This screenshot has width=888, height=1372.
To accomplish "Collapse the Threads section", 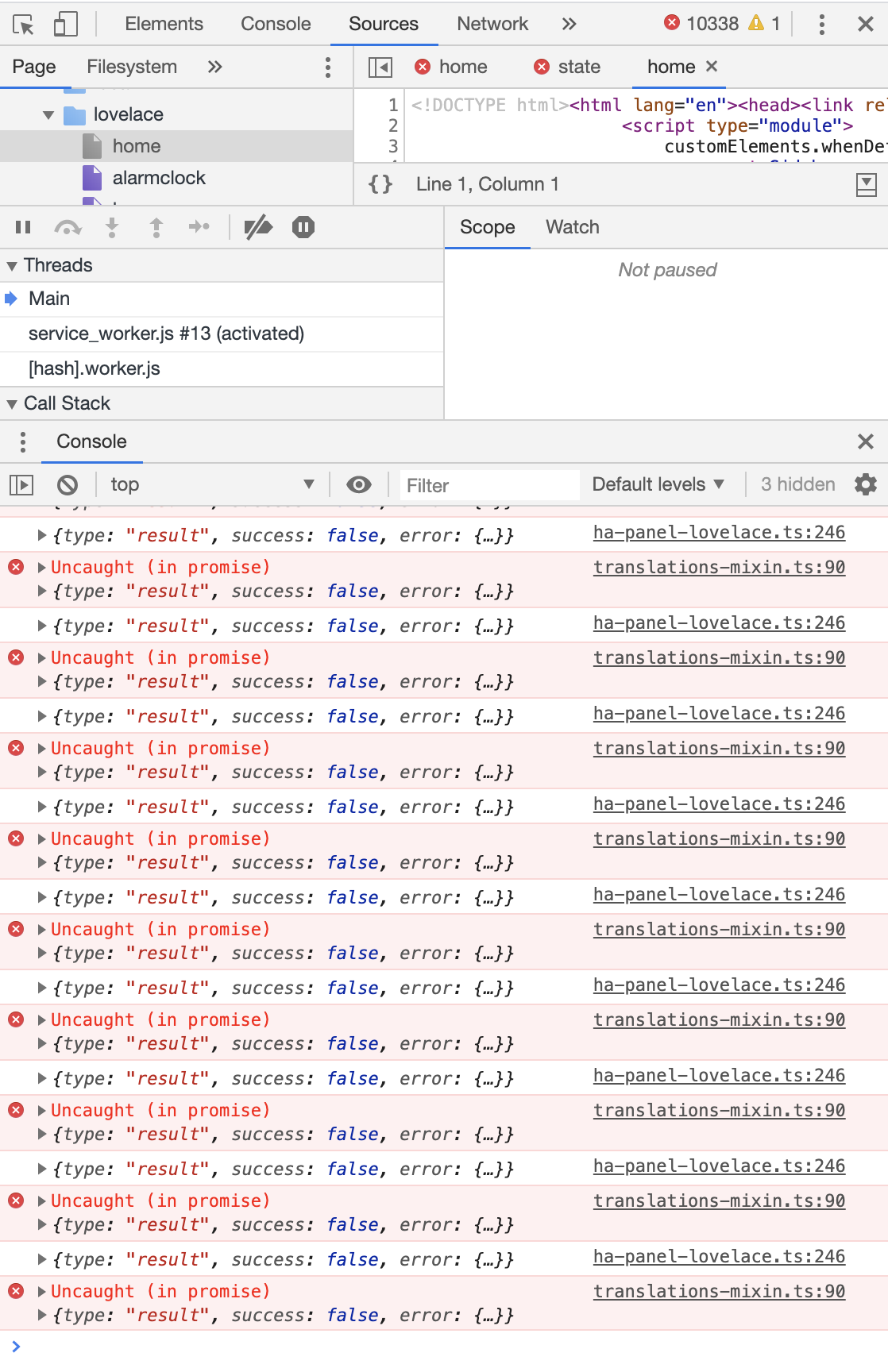I will tap(12, 266).
